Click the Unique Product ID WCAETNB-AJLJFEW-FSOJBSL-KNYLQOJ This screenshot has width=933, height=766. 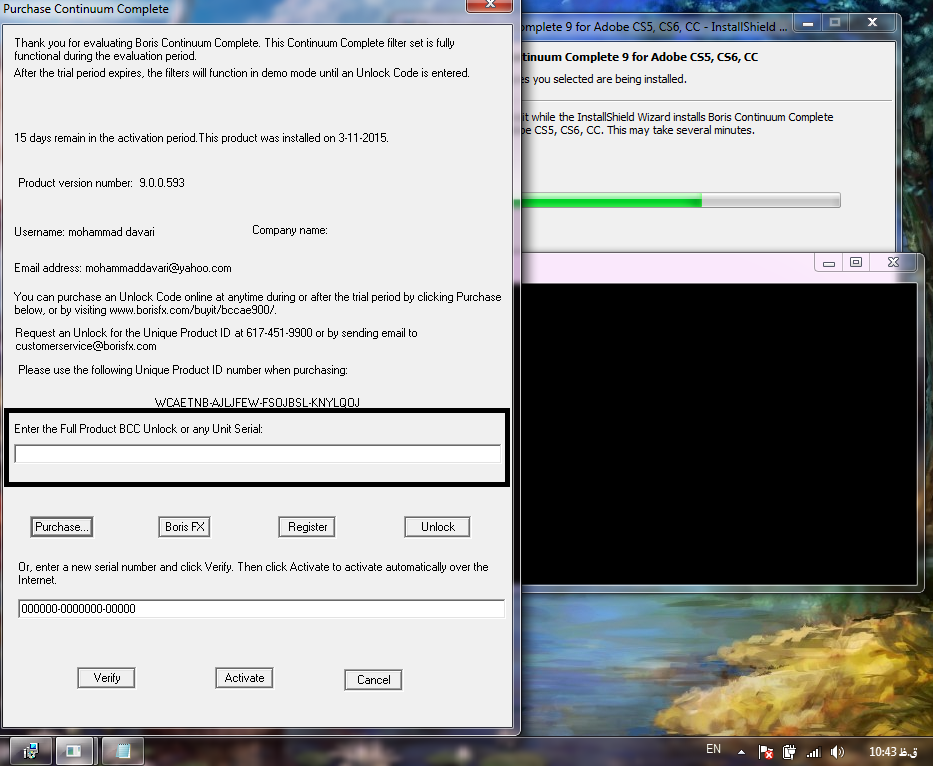257,402
